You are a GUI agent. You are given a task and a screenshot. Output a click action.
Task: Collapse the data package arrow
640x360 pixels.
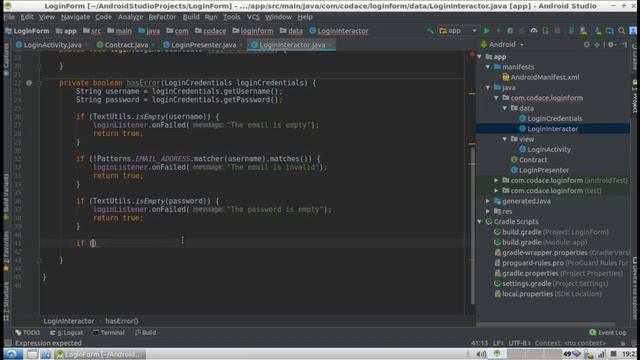coord(505,108)
